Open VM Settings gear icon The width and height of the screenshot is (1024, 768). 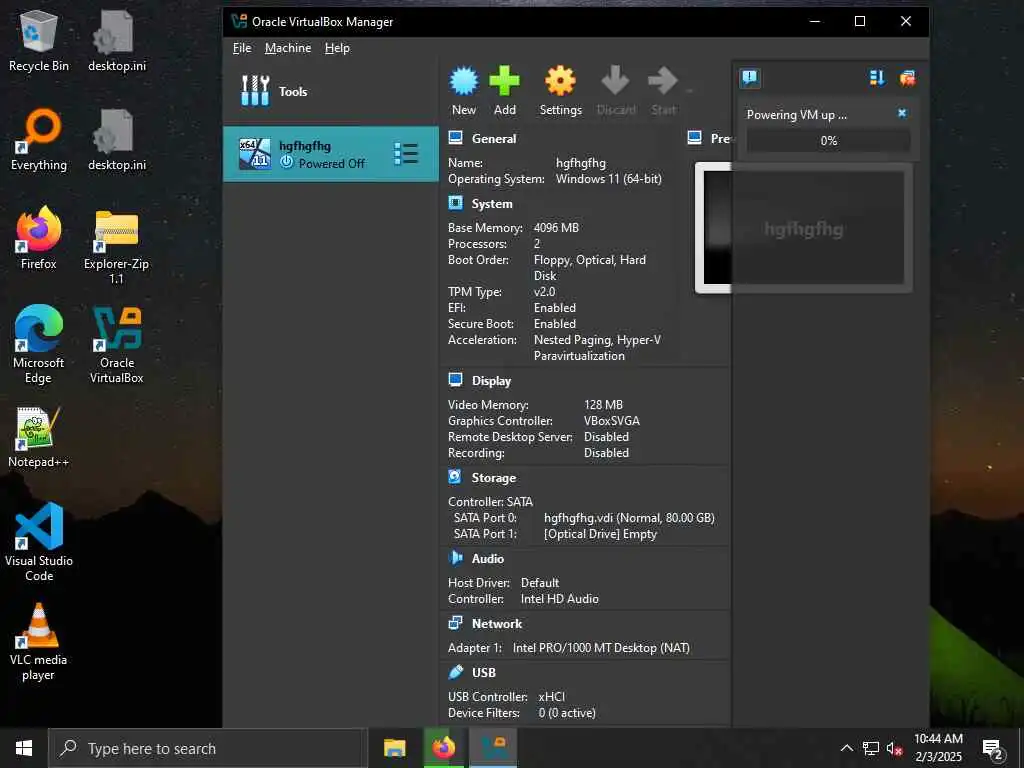[x=560, y=81]
